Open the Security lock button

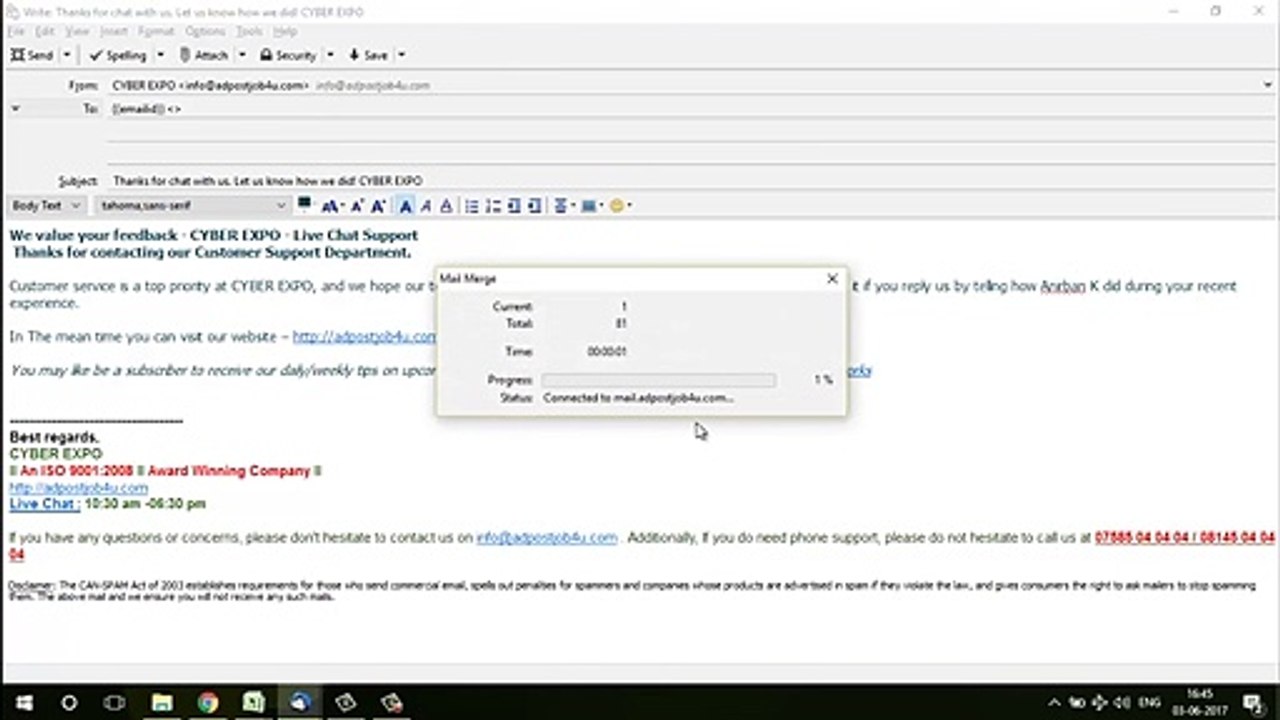click(x=288, y=55)
